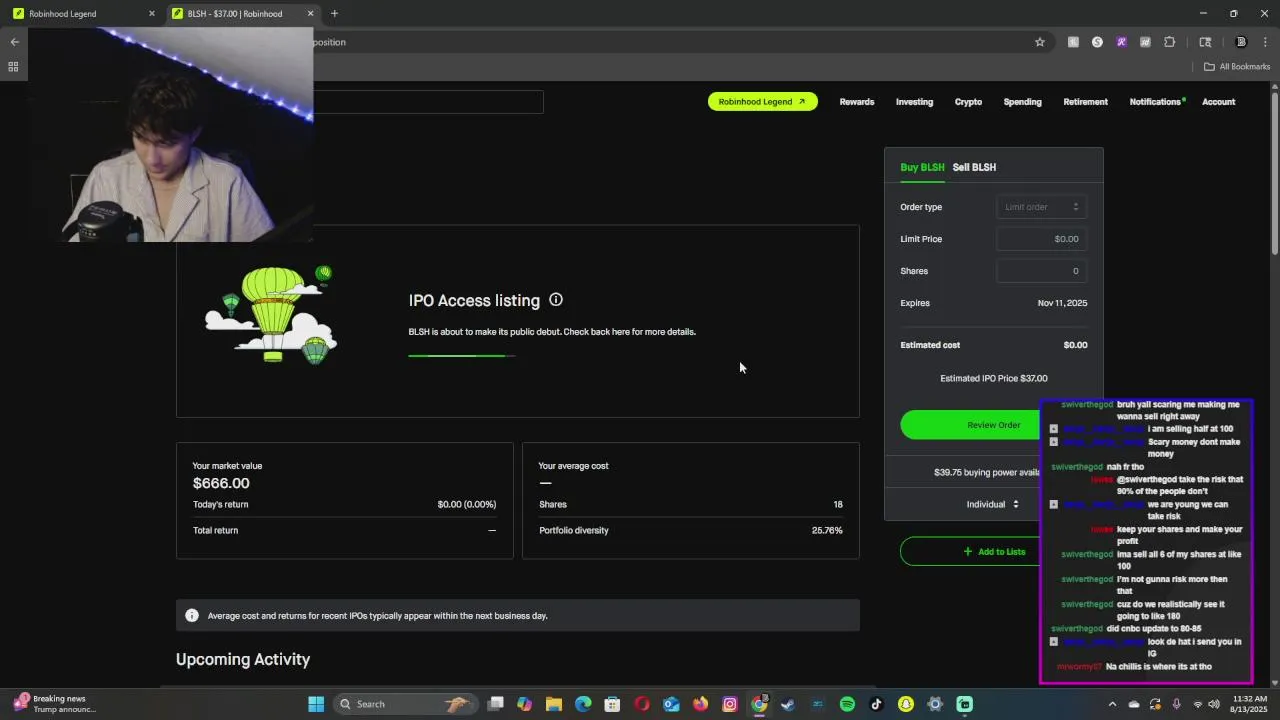The image size is (1280, 720).
Task: Close the BLSH - $37.00 browser tab
Action: click(x=310, y=14)
